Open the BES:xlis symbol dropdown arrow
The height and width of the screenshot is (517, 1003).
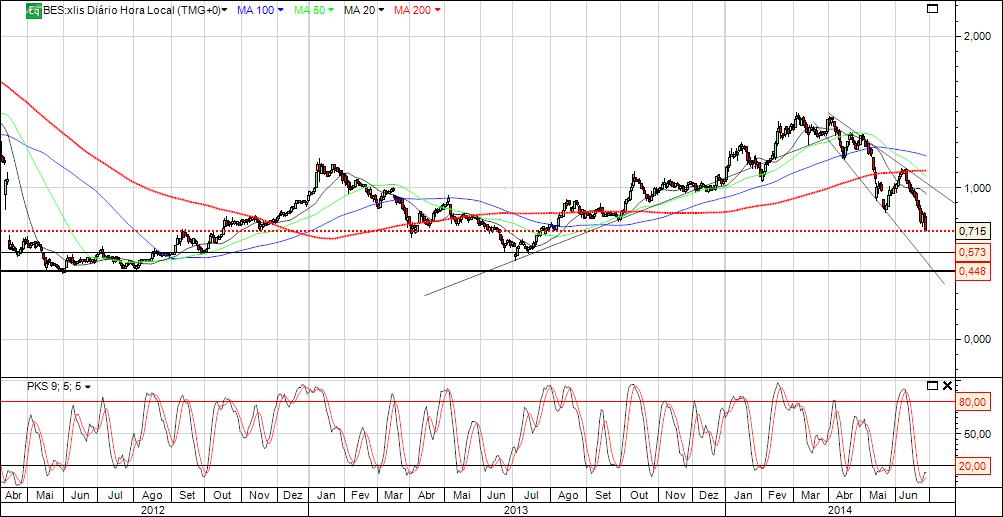(225, 11)
